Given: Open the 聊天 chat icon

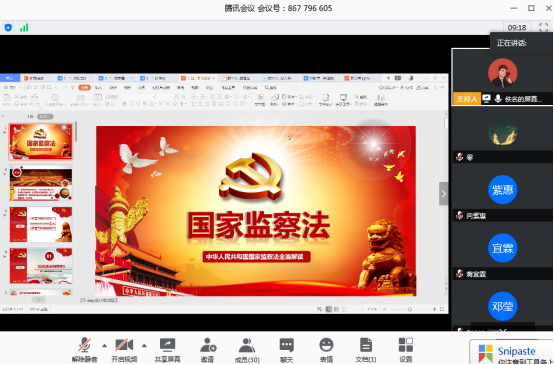Looking at the screenshot, I should coord(287,349).
